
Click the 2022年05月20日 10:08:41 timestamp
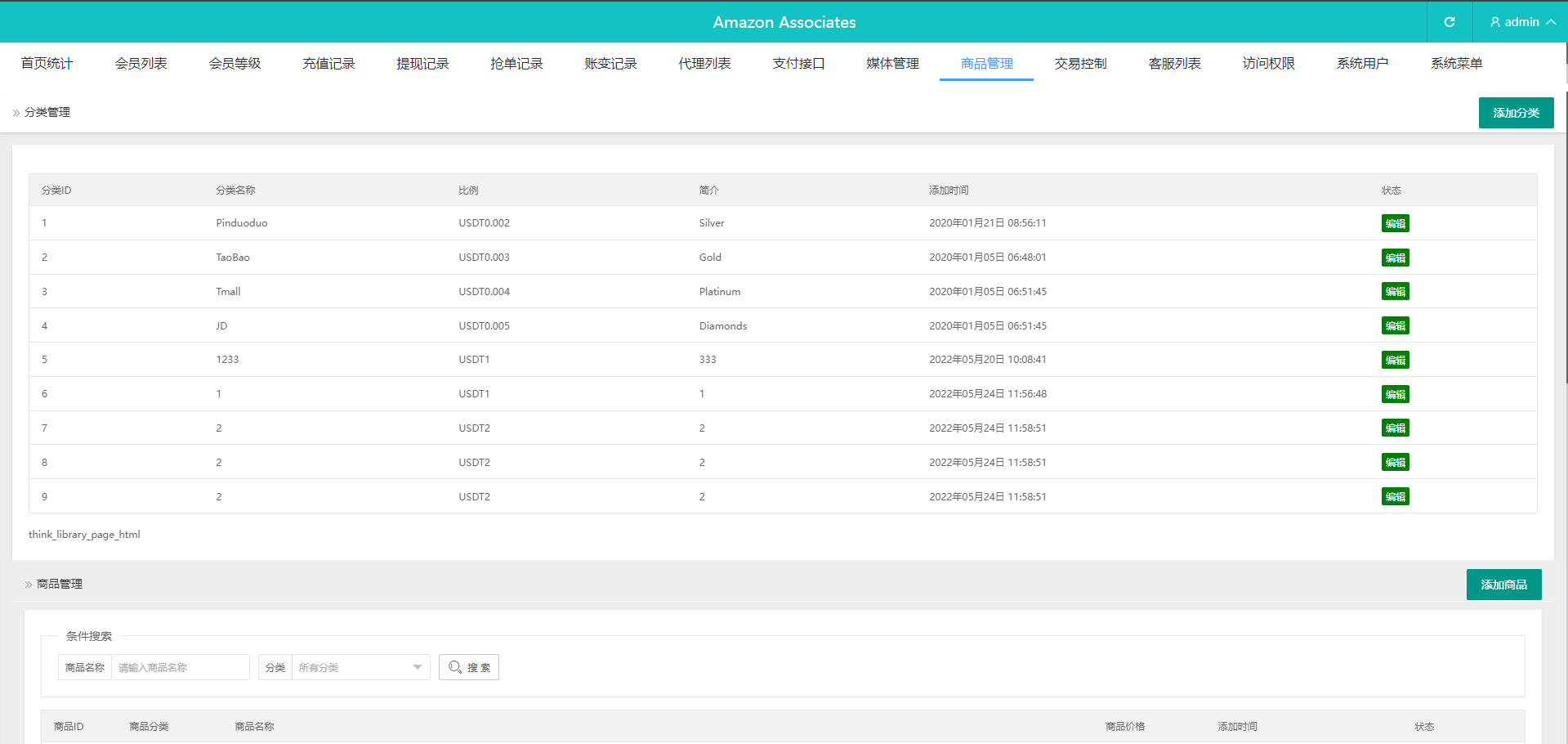point(988,359)
